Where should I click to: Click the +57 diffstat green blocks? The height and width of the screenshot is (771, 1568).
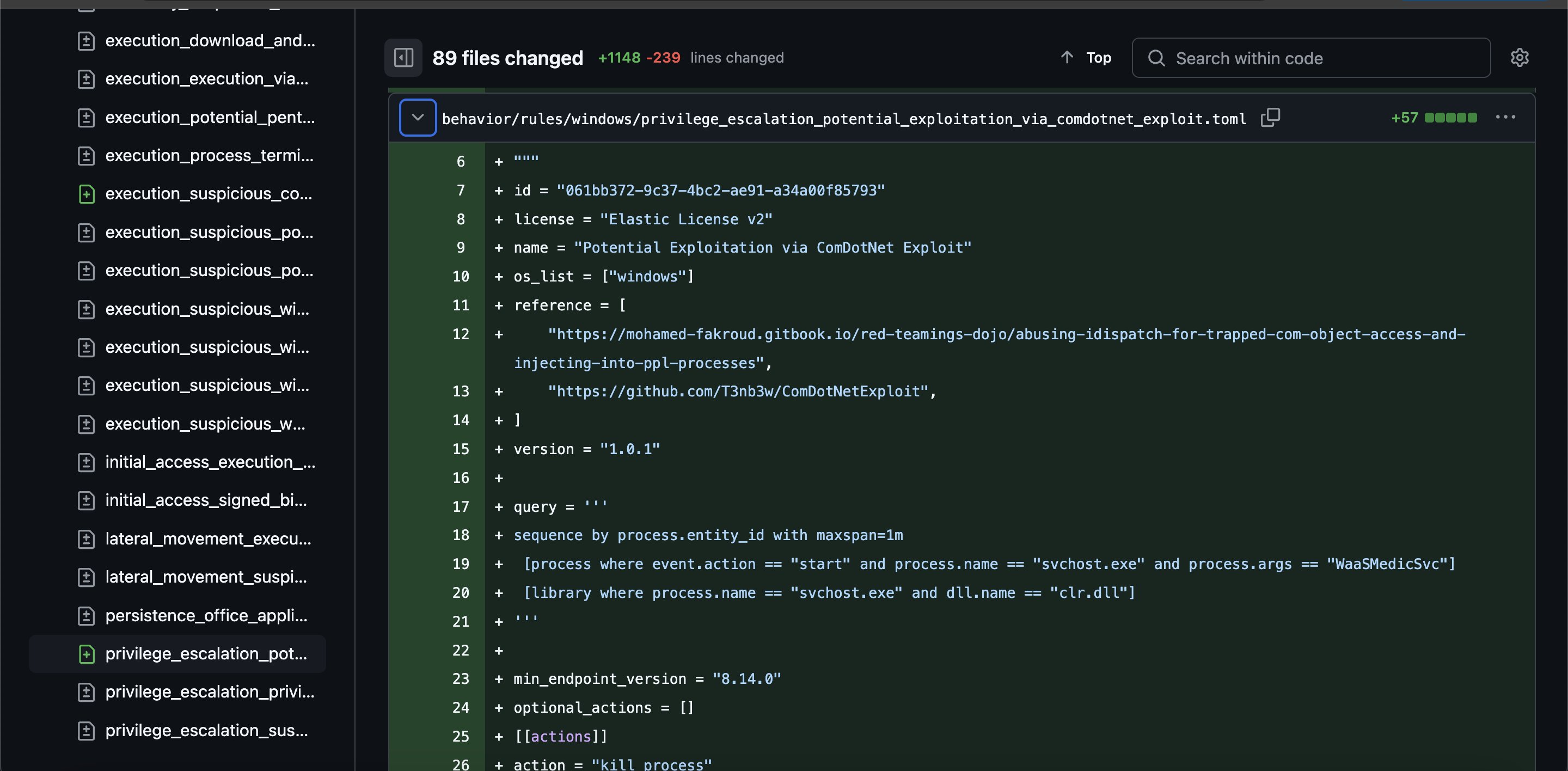(x=1450, y=118)
